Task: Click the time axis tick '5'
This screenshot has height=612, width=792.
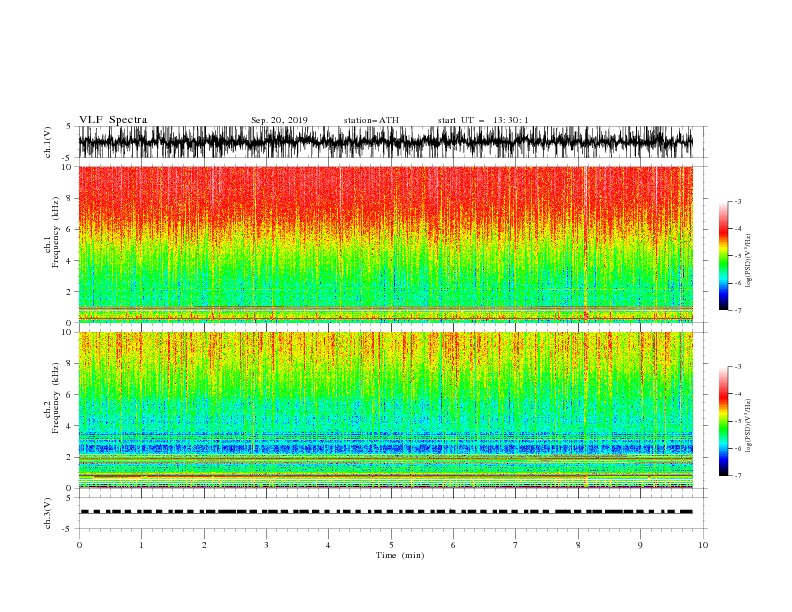Action: click(391, 545)
